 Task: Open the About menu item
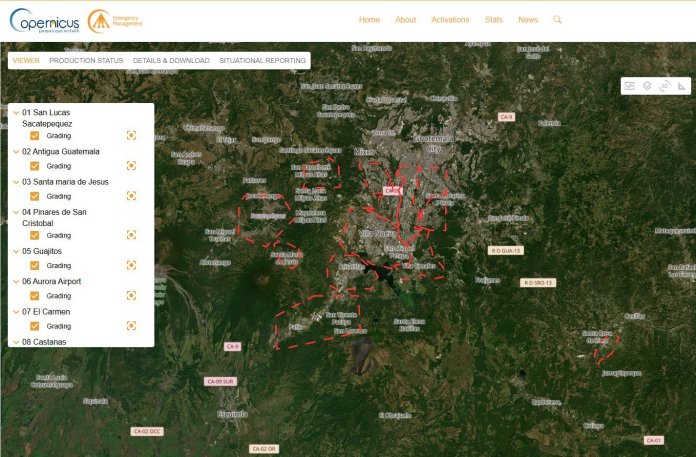(406, 20)
